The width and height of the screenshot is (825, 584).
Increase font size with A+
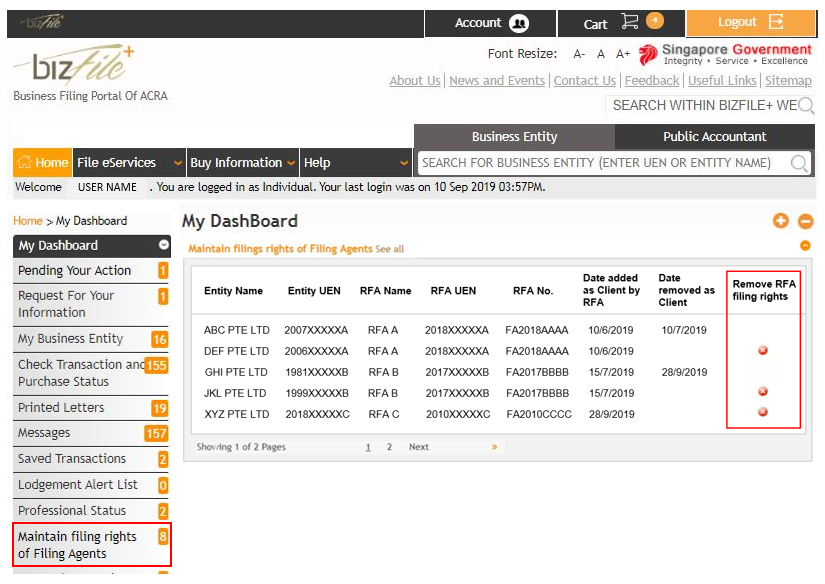click(623, 54)
